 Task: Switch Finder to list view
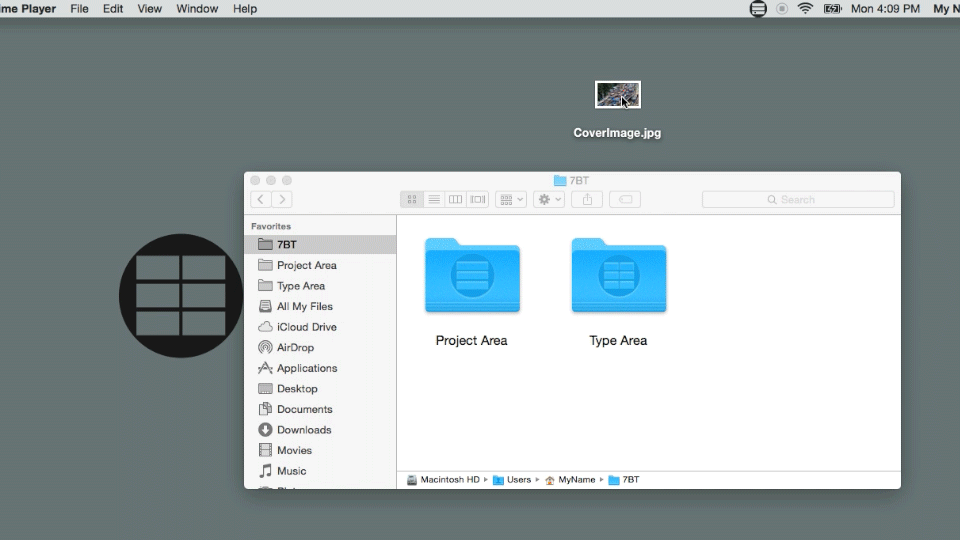(433, 200)
